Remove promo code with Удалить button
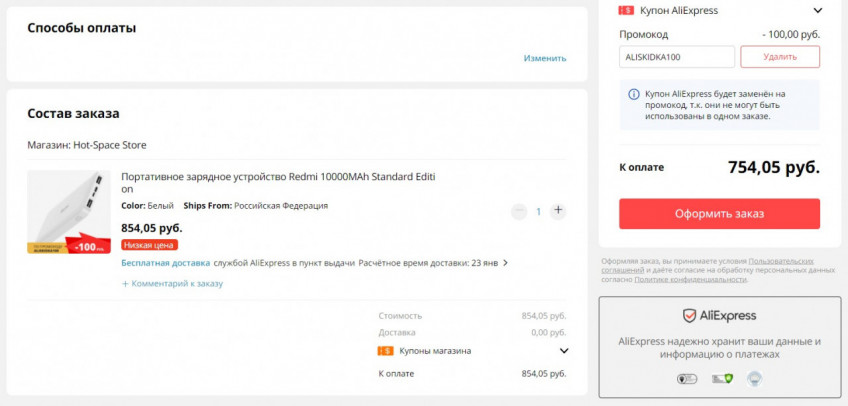 pyautogui.click(x=780, y=57)
